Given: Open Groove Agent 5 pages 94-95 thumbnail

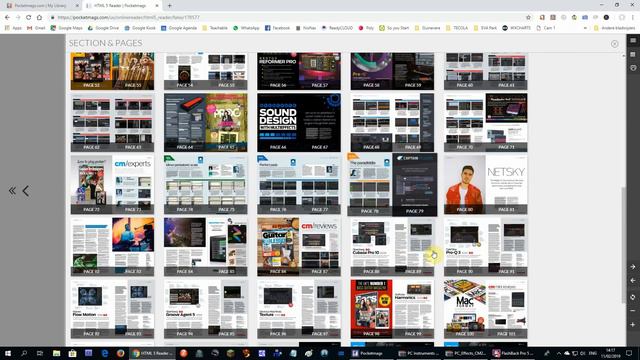Looking at the screenshot, I should [206, 309].
